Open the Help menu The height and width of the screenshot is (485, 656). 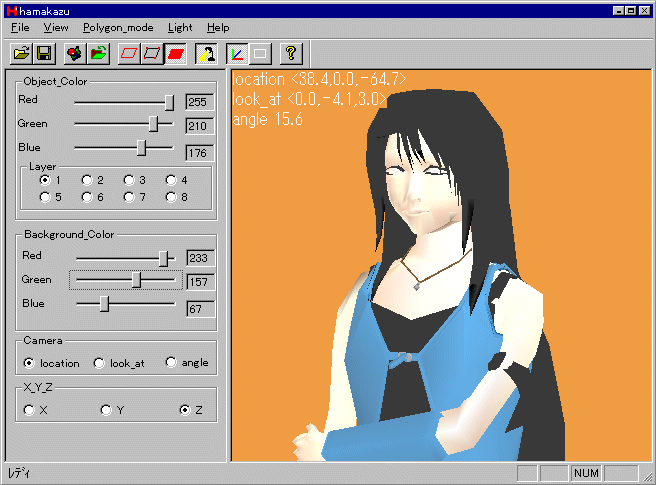(x=218, y=28)
